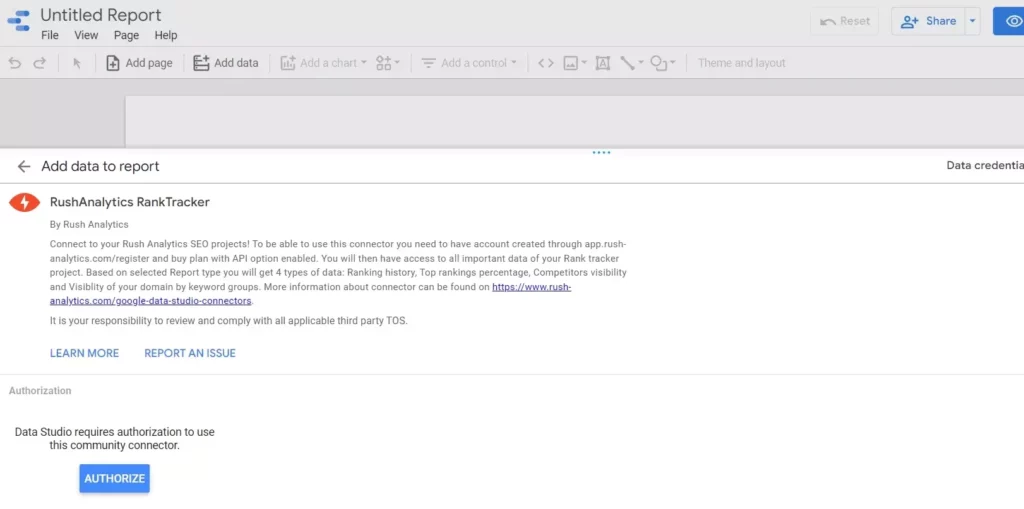
Task: Click the RushAnalytics RankTracker heading
Action: (x=130, y=202)
